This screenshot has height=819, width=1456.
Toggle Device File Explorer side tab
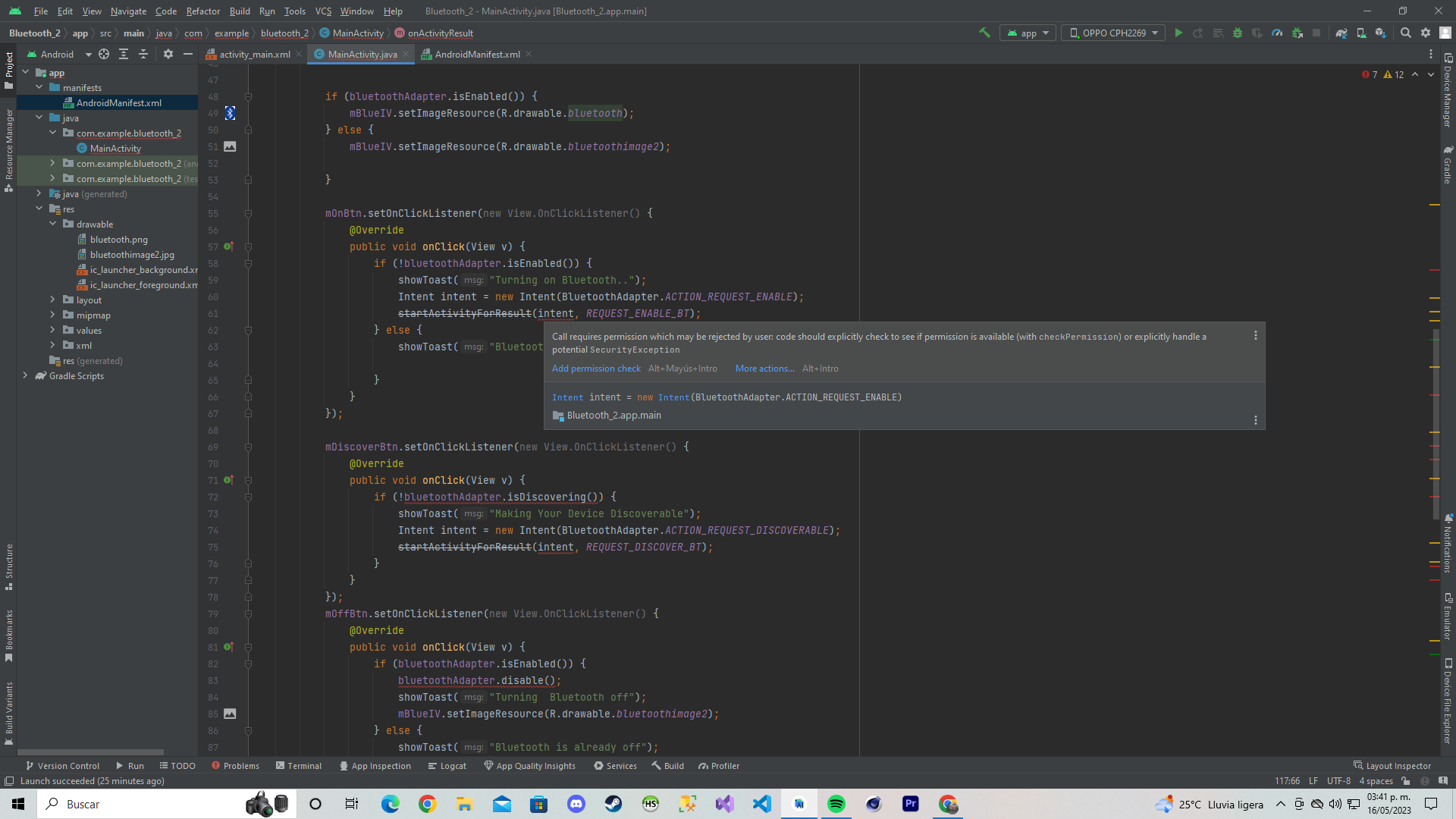click(1448, 701)
